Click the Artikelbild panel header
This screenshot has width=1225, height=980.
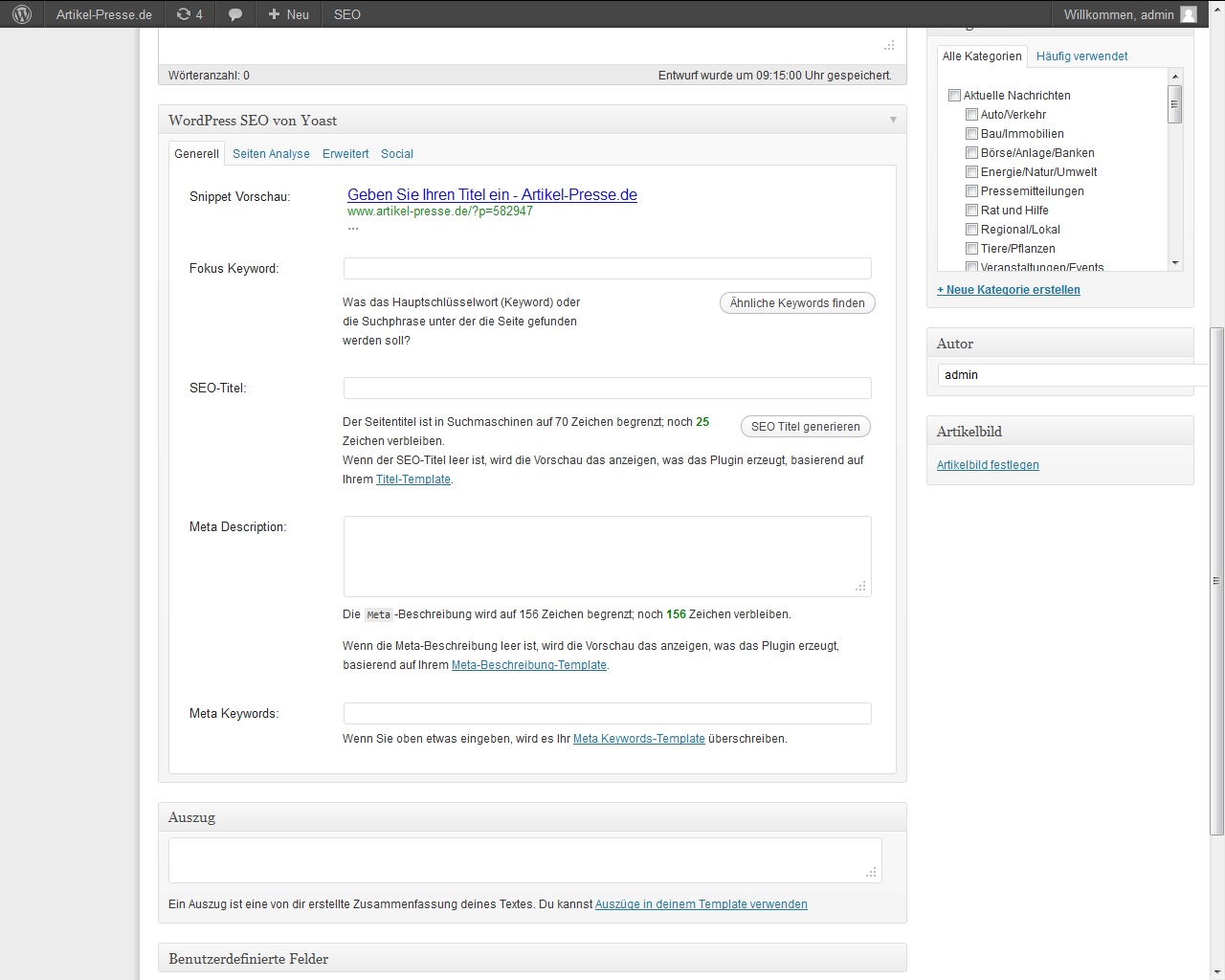1060,431
